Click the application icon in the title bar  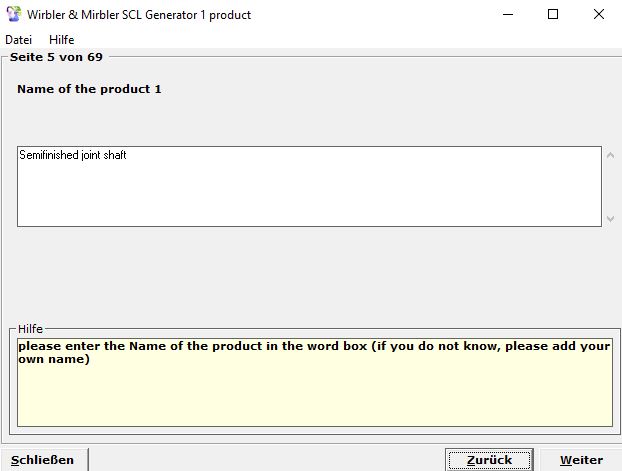(x=13, y=15)
